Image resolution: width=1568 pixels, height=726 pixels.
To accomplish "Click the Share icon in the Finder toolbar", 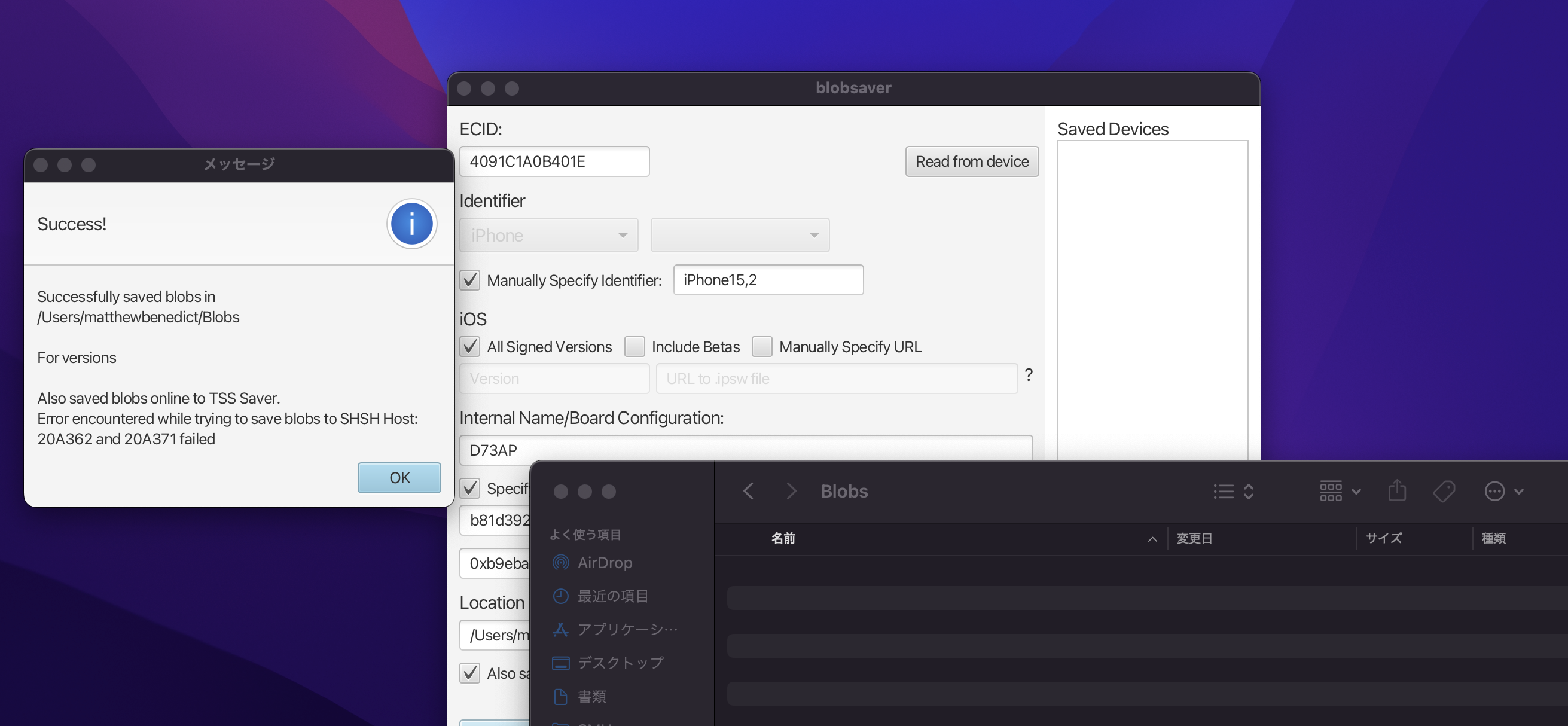I will [1397, 490].
